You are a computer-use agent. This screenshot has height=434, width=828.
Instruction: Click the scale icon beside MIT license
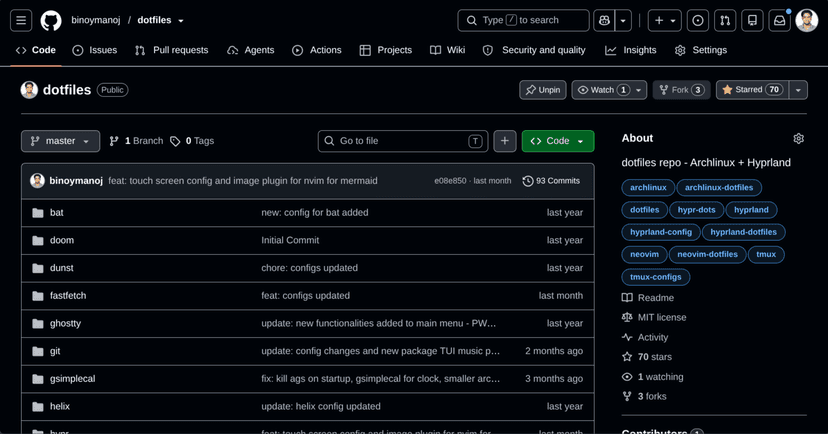pos(627,317)
